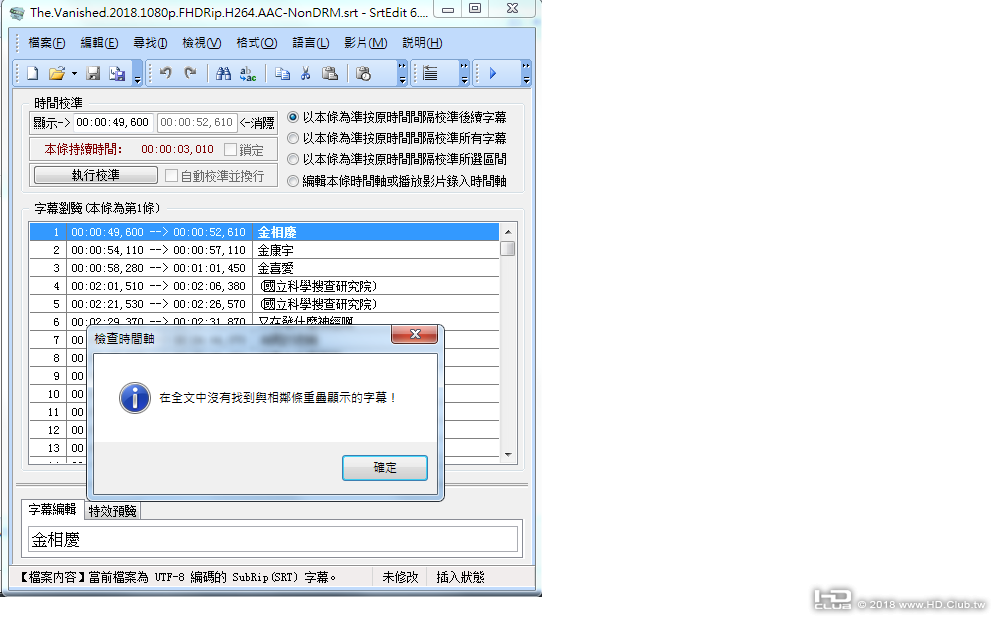Expand format toolbar overflow options
Viewport: 1008px width, 630px height.
464,73
